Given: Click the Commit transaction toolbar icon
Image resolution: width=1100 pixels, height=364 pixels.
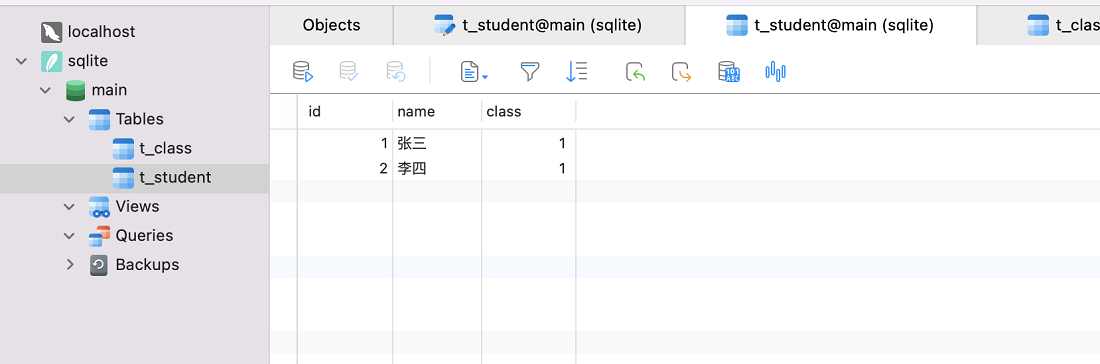Looking at the screenshot, I should click(349, 72).
